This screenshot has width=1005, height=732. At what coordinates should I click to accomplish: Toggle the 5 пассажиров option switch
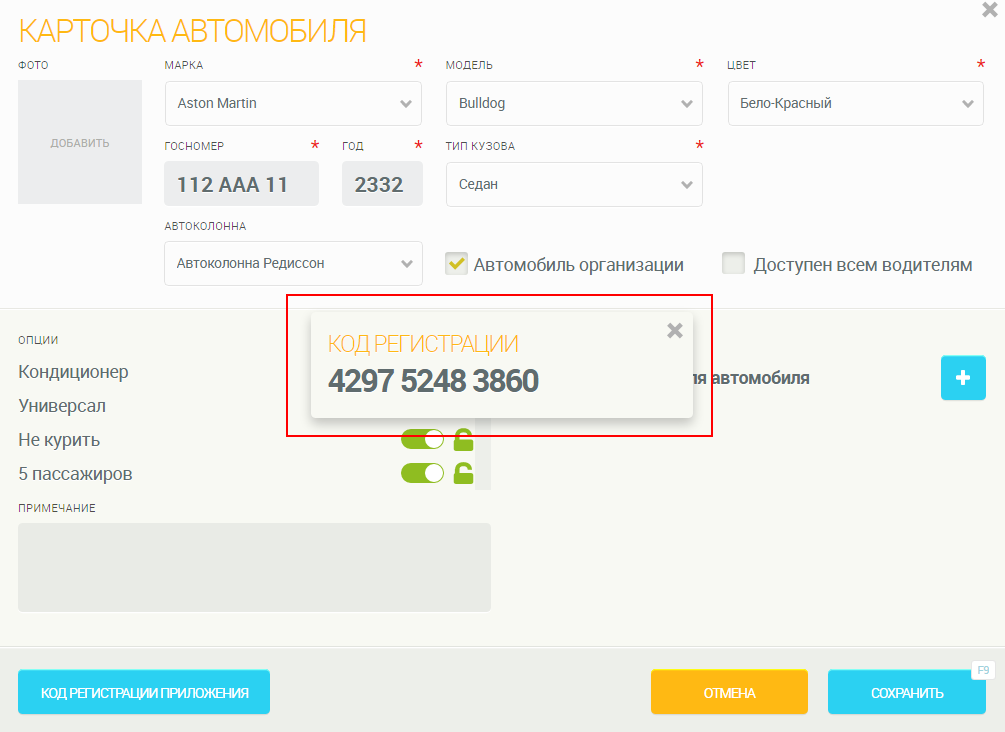click(422, 473)
